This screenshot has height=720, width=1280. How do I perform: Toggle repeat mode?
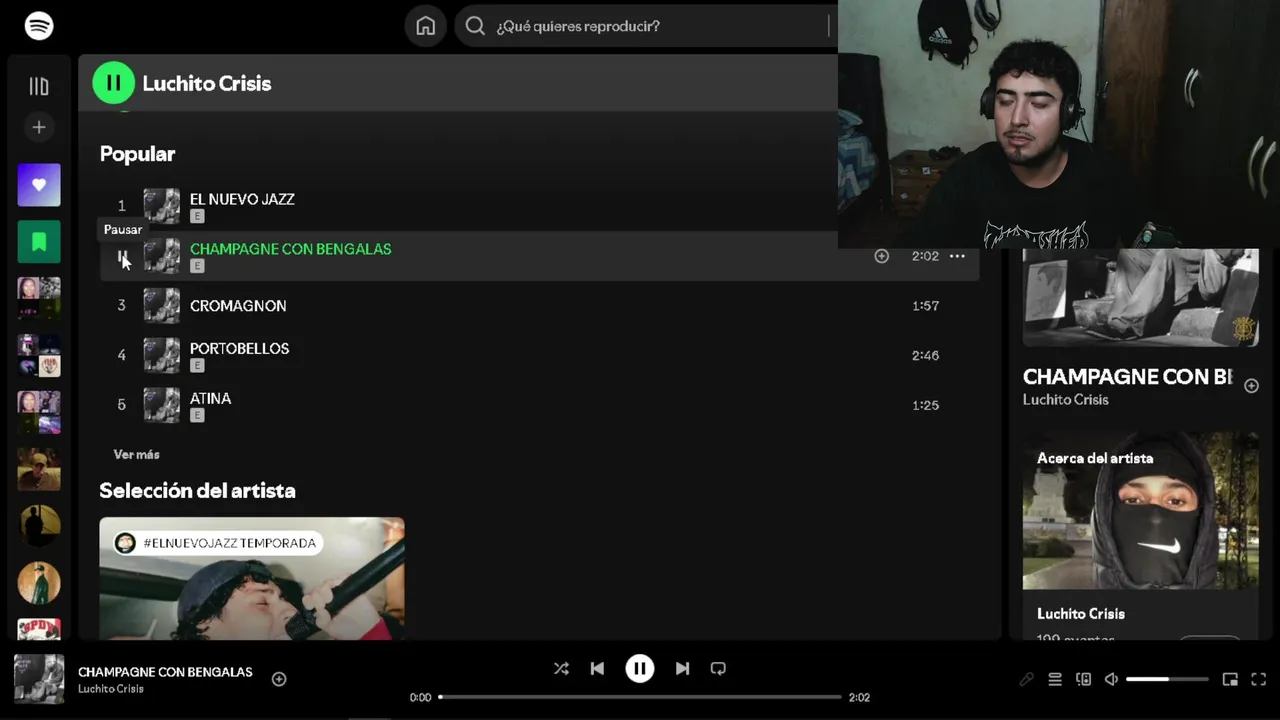[718, 668]
